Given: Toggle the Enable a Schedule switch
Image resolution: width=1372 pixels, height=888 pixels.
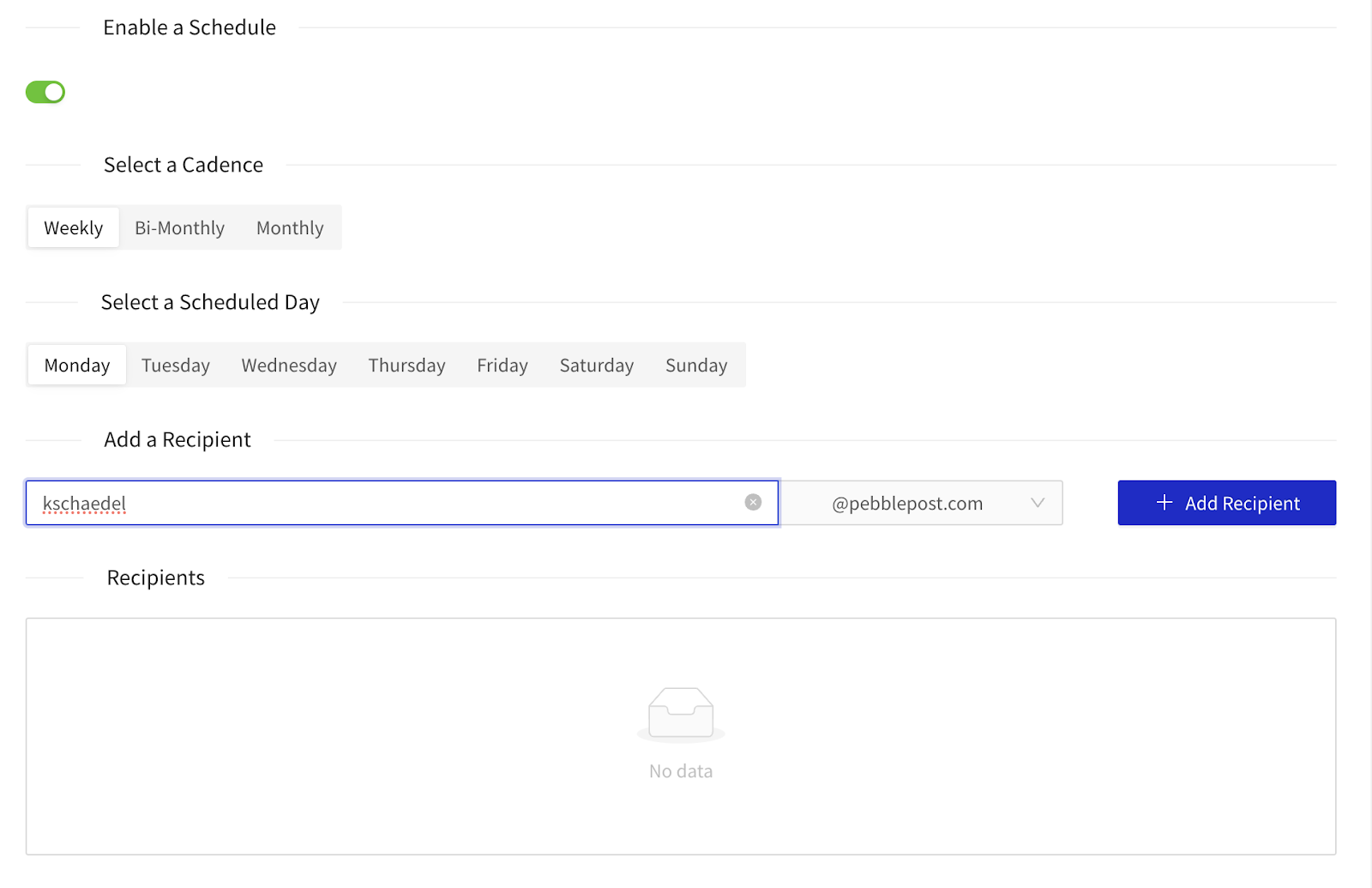Looking at the screenshot, I should pos(45,92).
